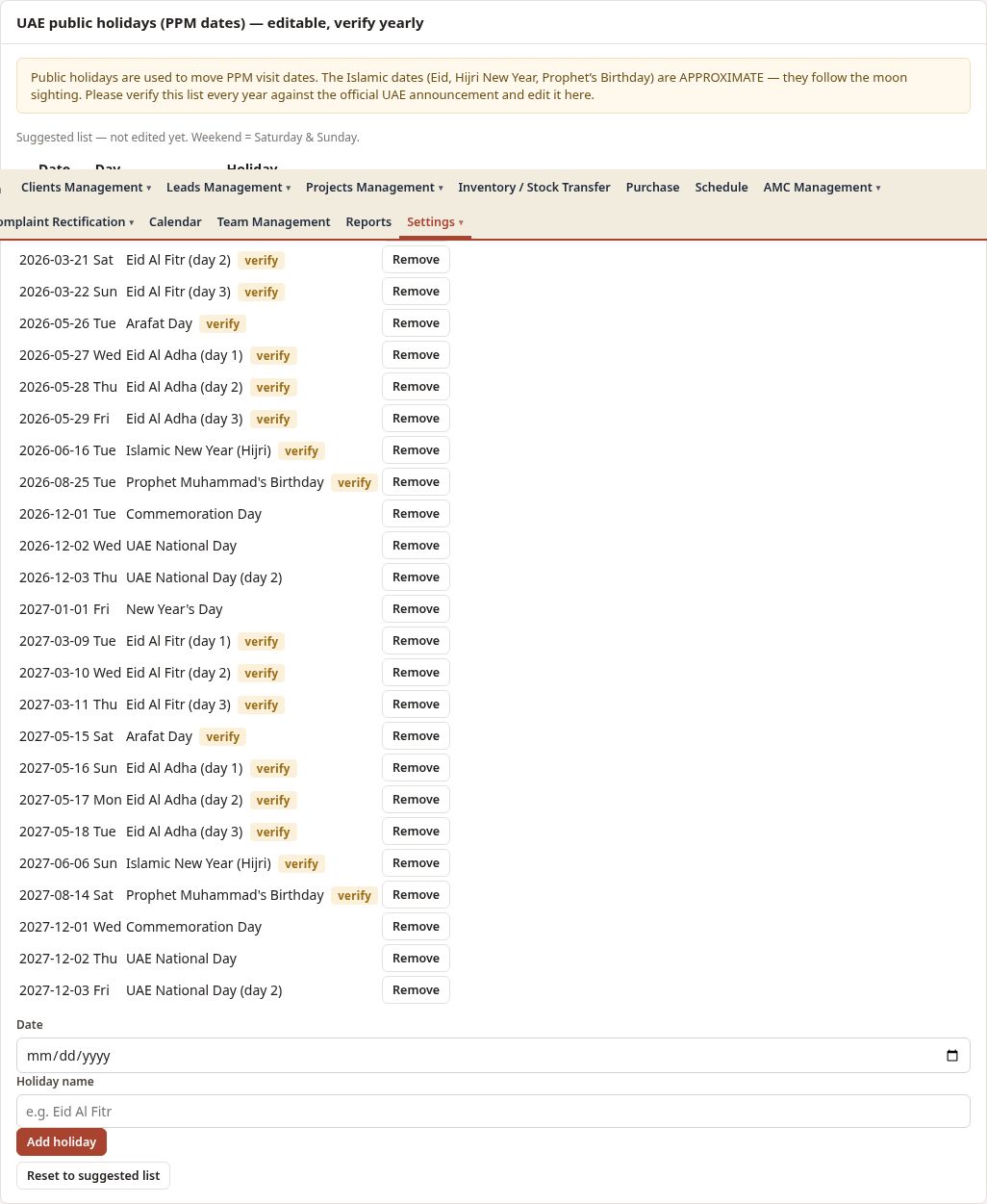The height and width of the screenshot is (1204, 987).
Task: Expand Projects Management dropdown menu
Action: coord(374,188)
